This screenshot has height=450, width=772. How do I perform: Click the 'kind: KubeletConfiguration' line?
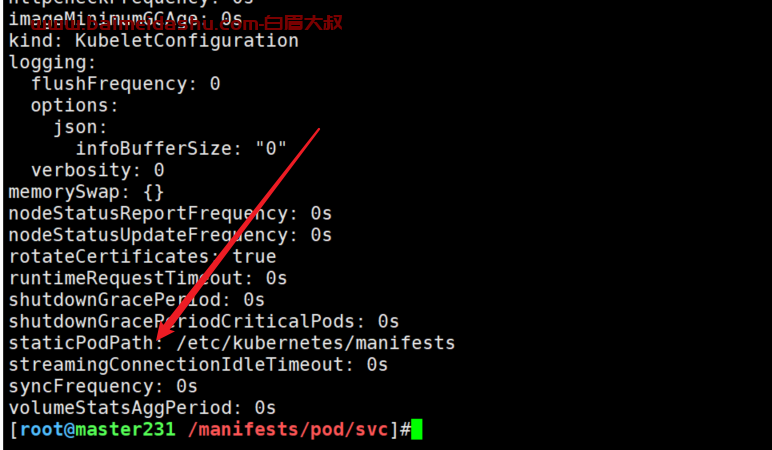pos(154,40)
